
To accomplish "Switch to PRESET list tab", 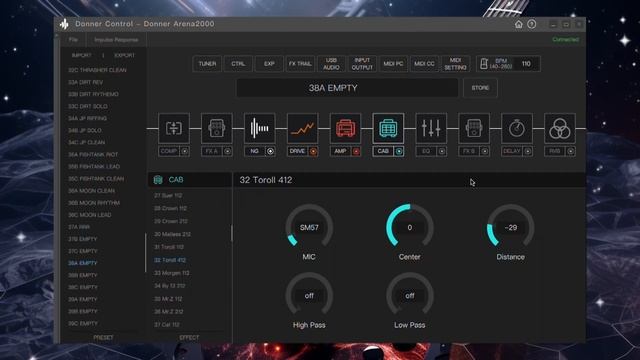I will pos(103,338).
